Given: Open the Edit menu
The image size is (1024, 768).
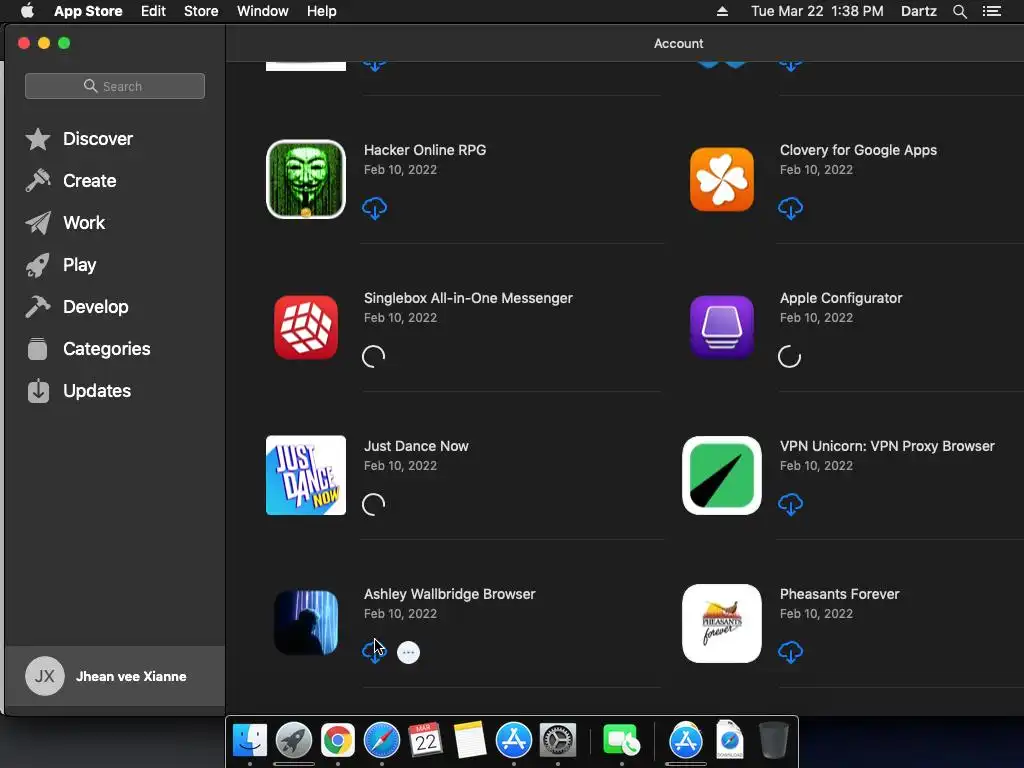Looking at the screenshot, I should tap(153, 11).
